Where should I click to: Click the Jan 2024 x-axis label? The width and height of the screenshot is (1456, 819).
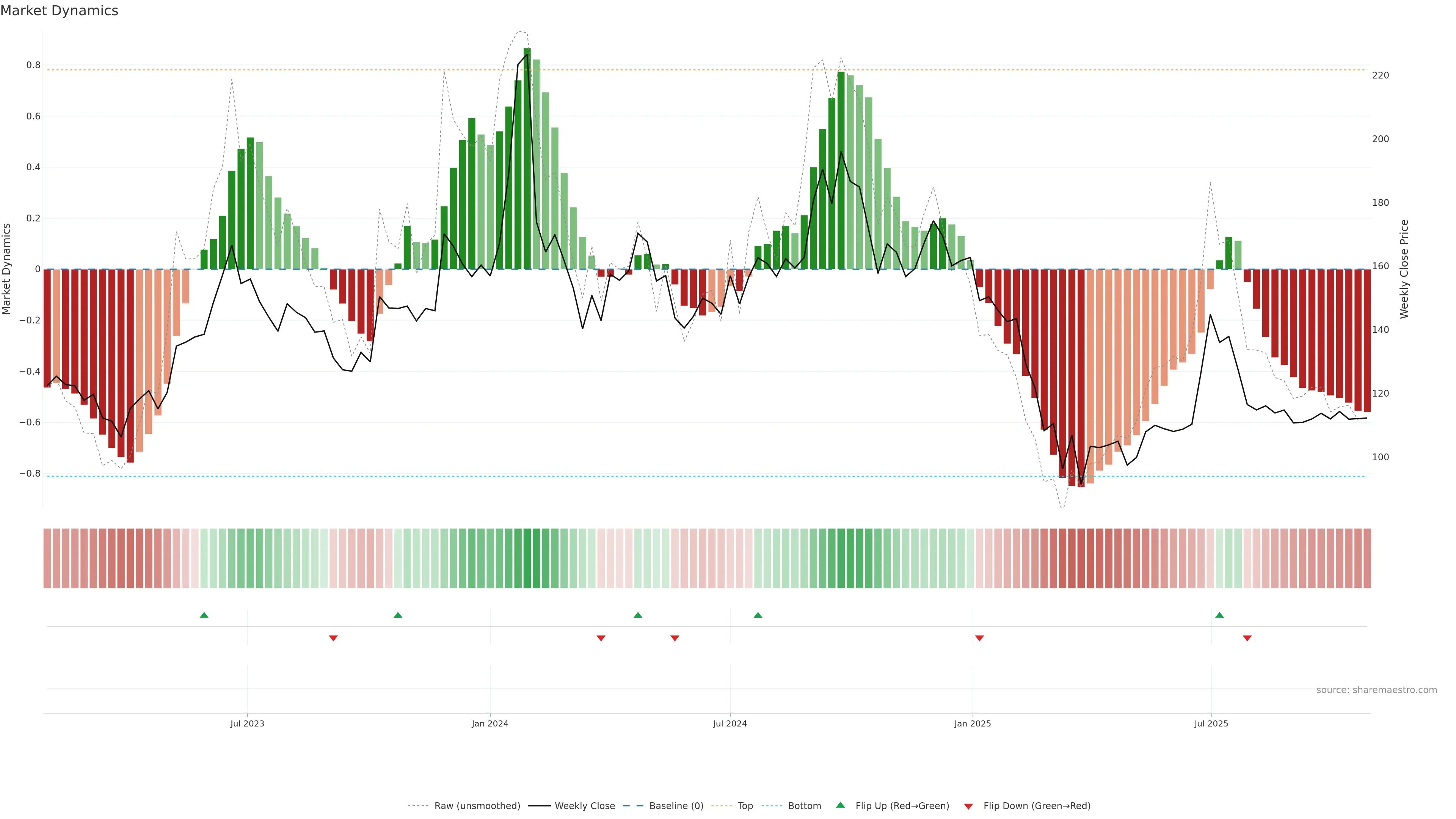[490, 723]
